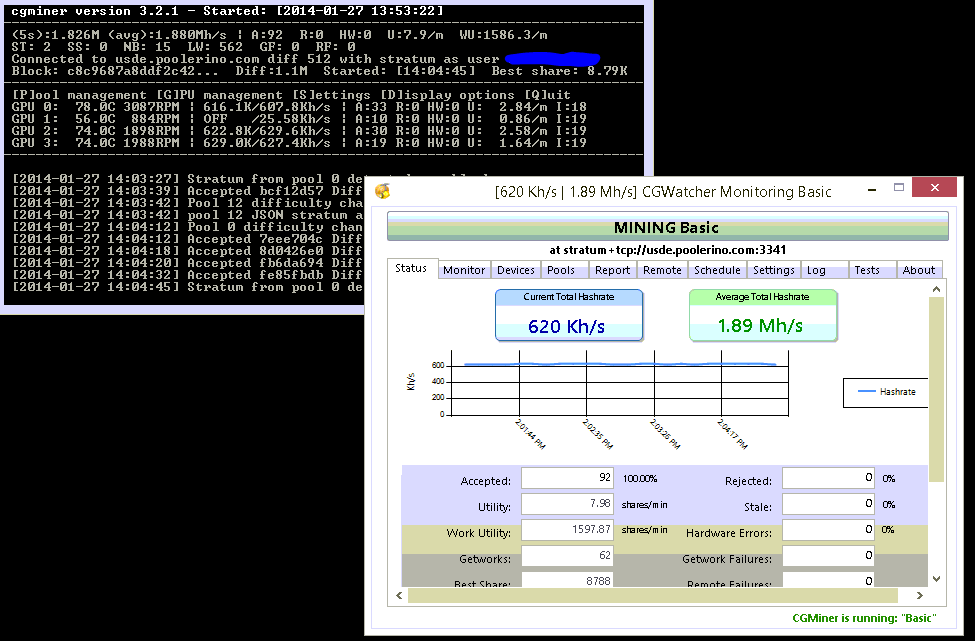Click the stratum pool address text
The image size is (975, 641).
667,250
